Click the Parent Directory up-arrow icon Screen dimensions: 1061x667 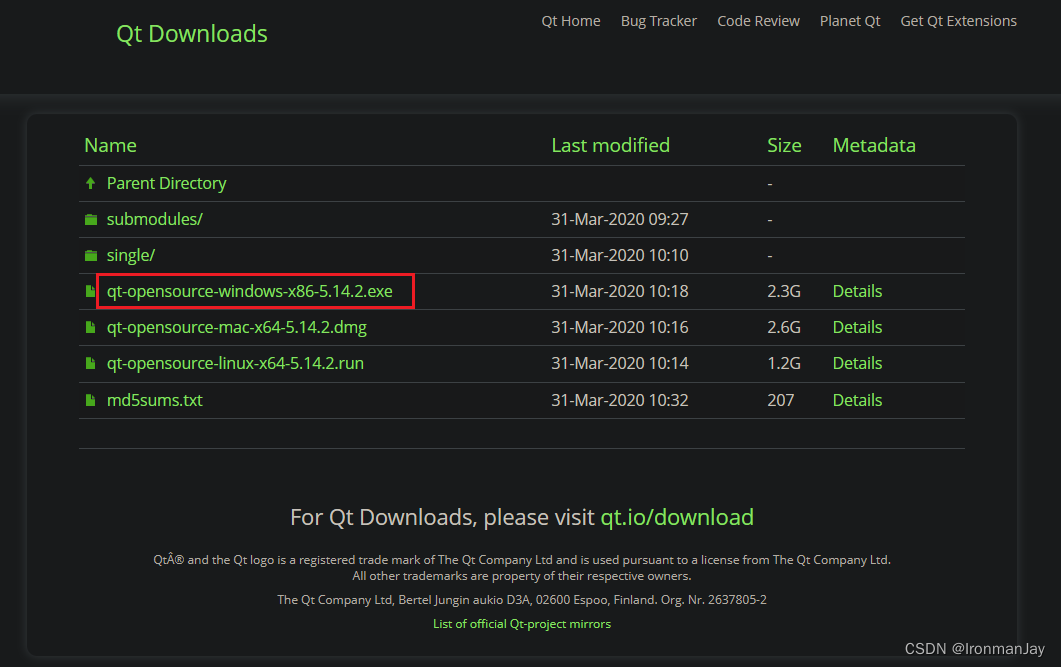coord(91,183)
